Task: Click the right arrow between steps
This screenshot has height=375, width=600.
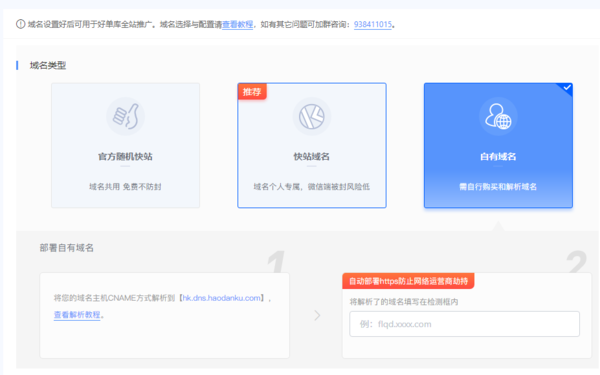Action: pyautogui.click(x=317, y=315)
